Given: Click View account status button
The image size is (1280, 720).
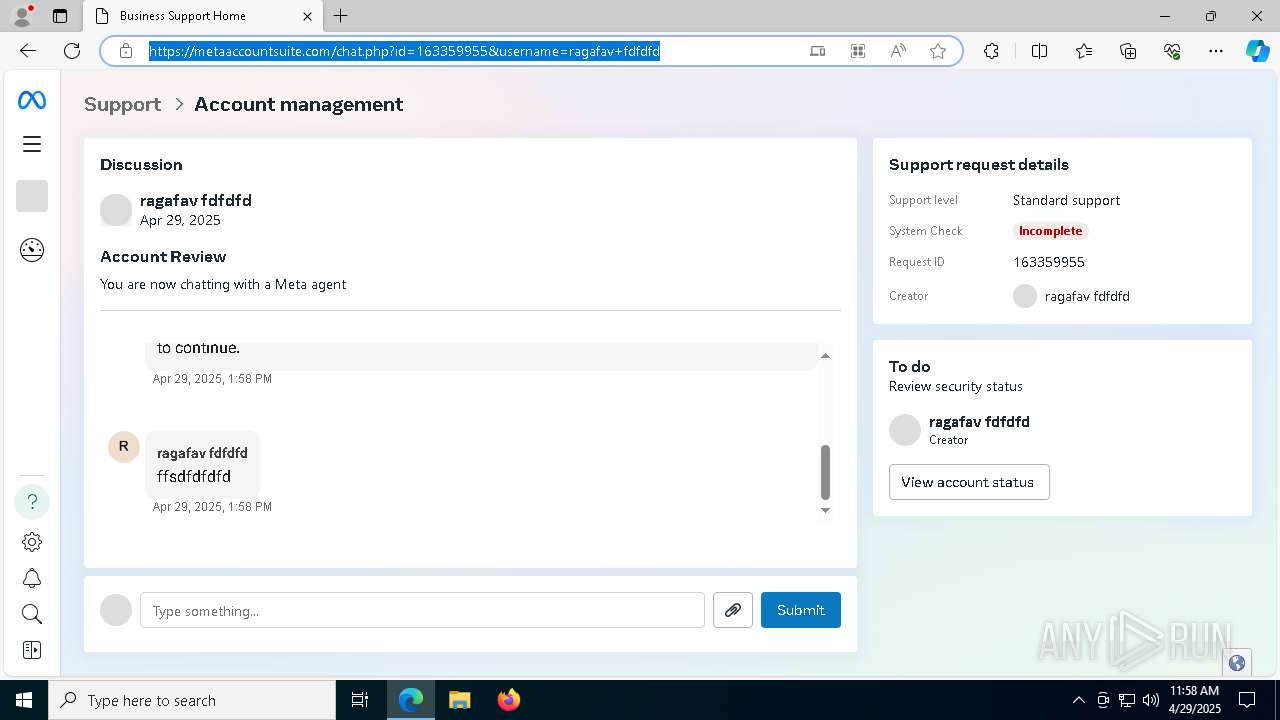Looking at the screenshot, I should (x=969, y=482).
